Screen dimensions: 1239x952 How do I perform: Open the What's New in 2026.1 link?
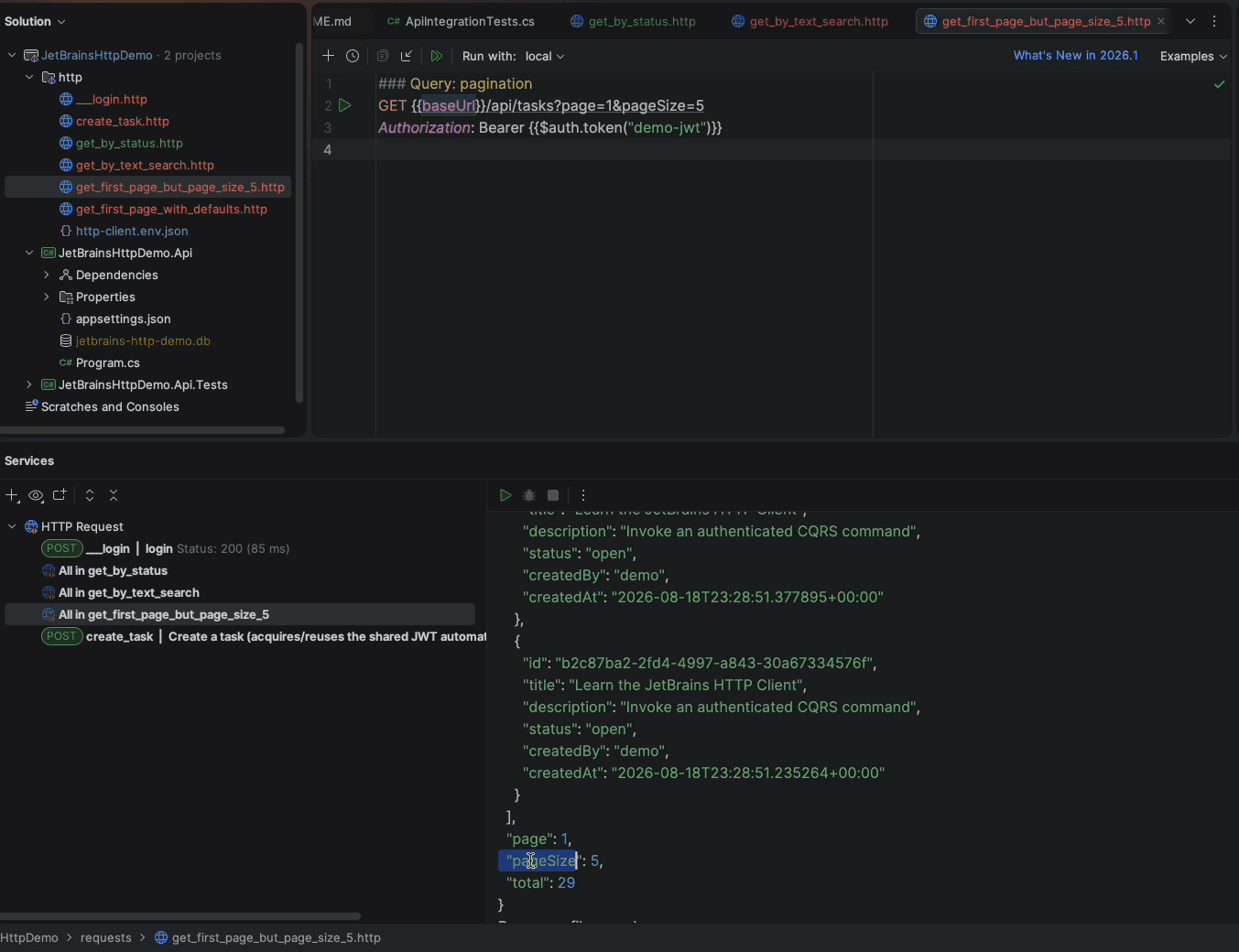(x=1076, y=56)
